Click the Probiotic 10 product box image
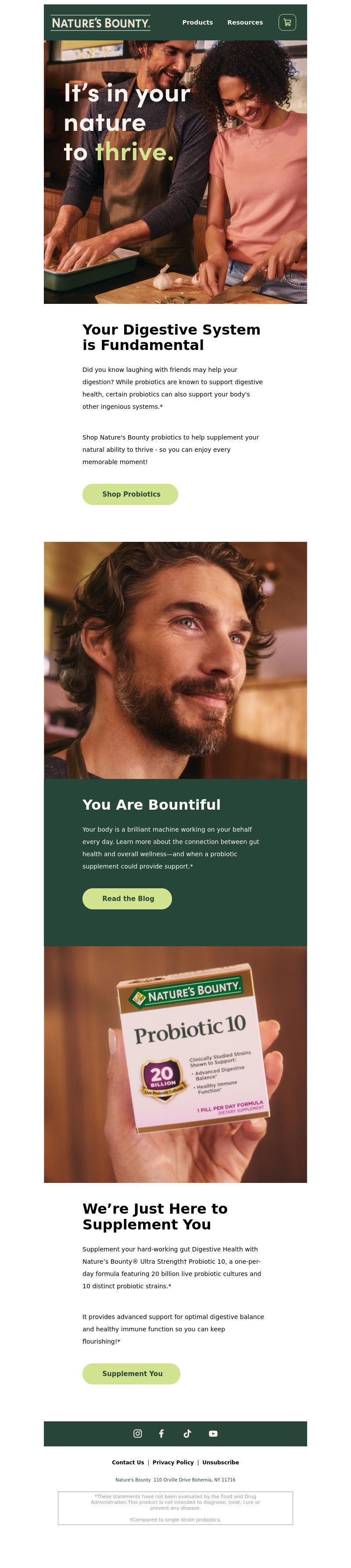Viewport: 351px width, 1568px height. tap(175, 1065)
